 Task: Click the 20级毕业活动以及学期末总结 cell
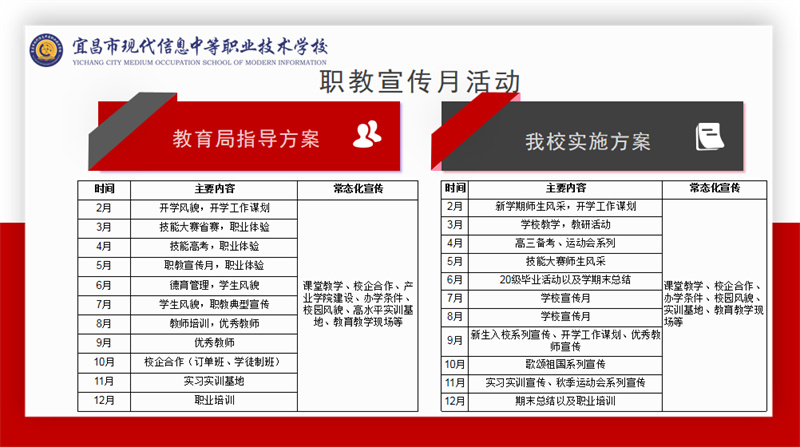click(565, 279)
